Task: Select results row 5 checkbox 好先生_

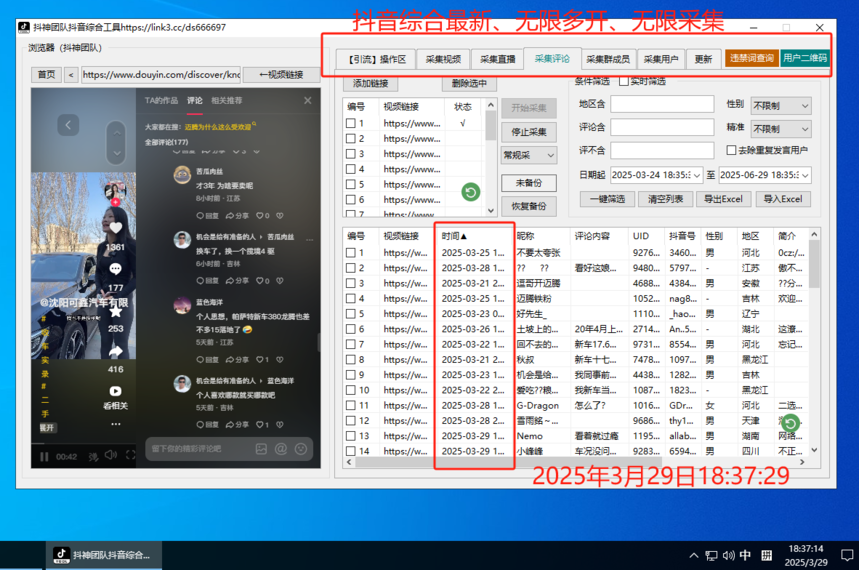Action: tap(351, 314)
